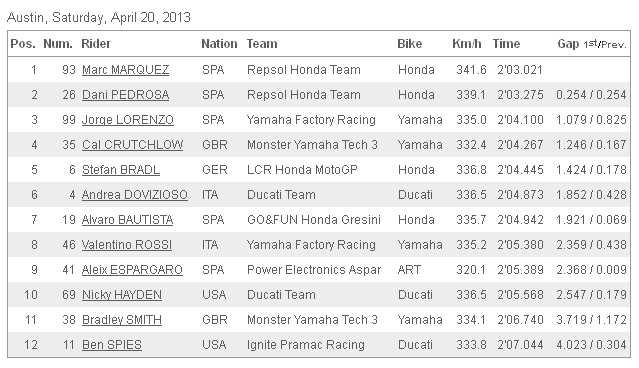The image size is (639, 368).
Task: Open Jorge LORENZO rider link
Action: pos(128,120)
